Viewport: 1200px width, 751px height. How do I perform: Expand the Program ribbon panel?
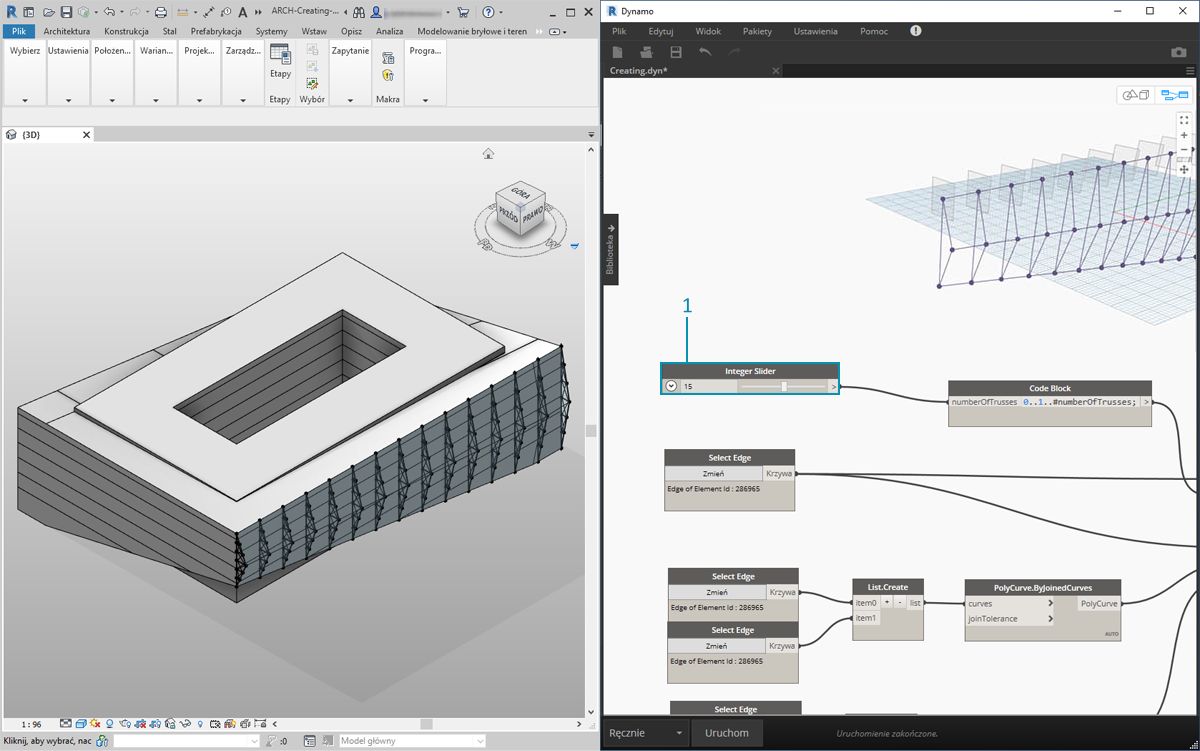426,100
